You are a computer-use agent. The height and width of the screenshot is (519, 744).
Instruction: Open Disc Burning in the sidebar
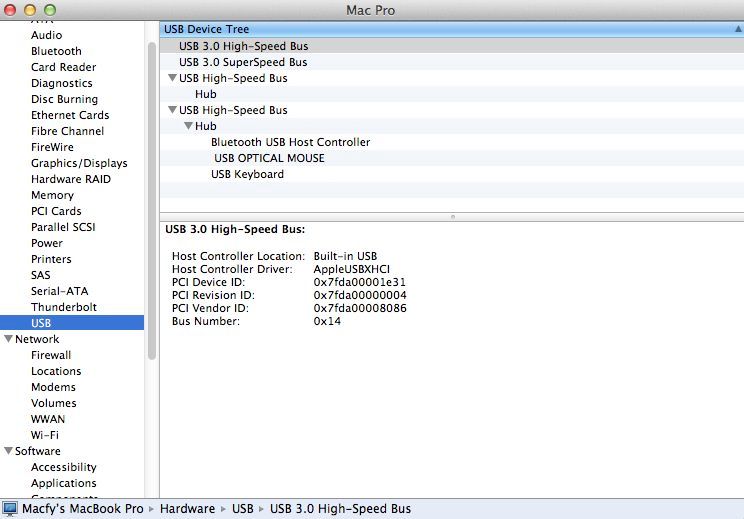point(65,99)
